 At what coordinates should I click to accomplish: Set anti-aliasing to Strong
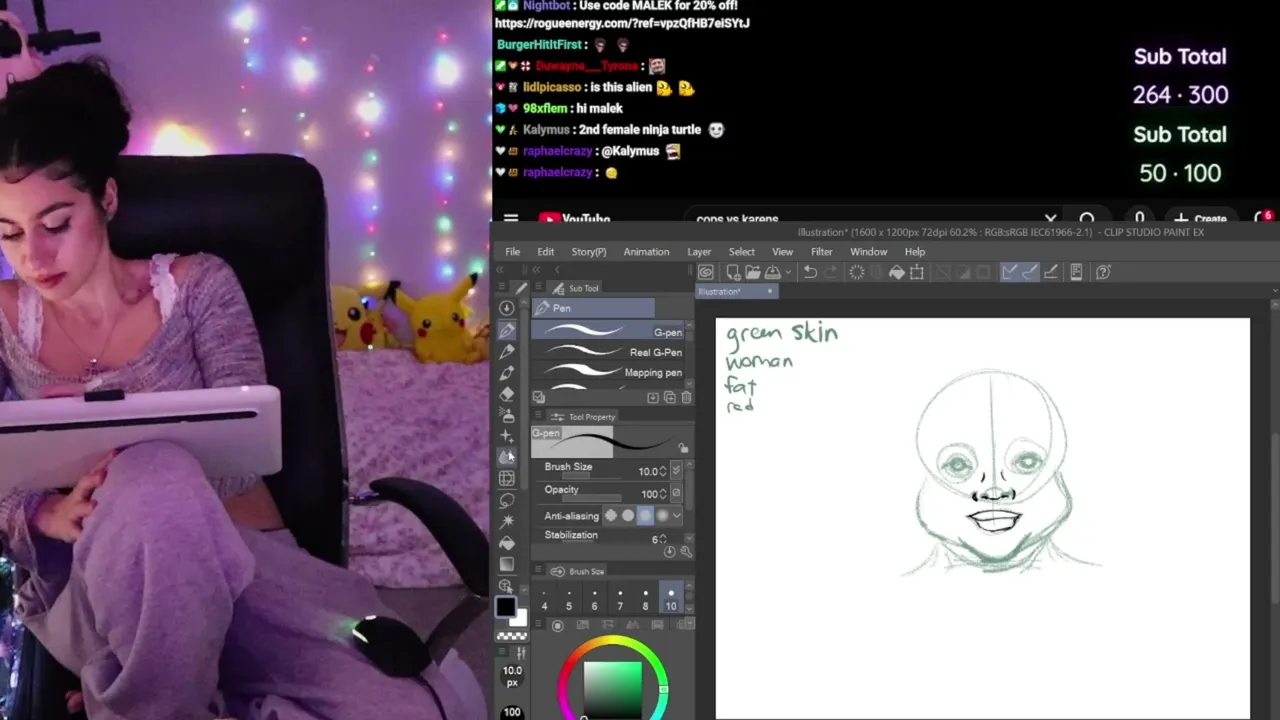(x=662, y=515)
